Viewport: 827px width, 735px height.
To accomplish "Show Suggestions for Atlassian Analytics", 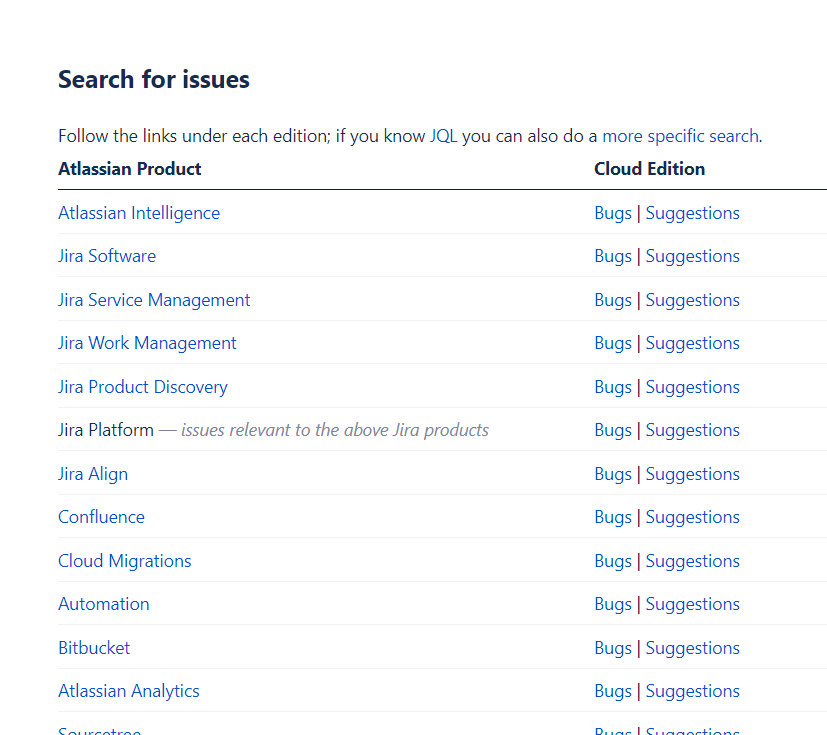I will coord(693,691).
